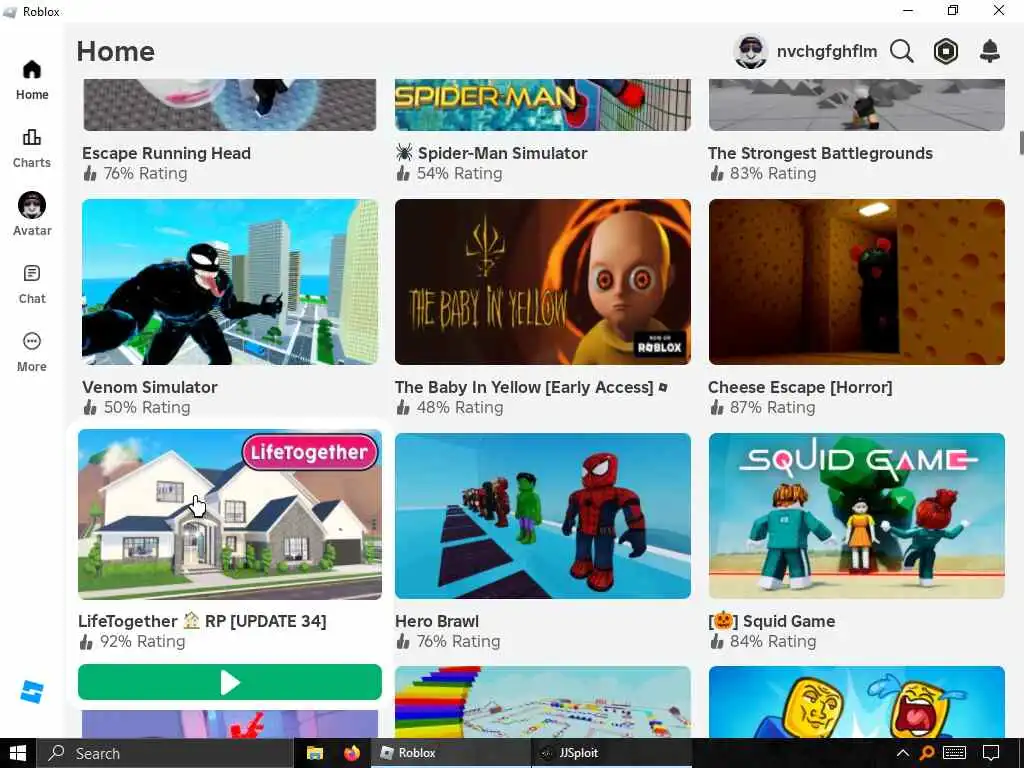1024x768 pixels.
Task: Click the nvchgfghflm username
Action: click(827, 51)
